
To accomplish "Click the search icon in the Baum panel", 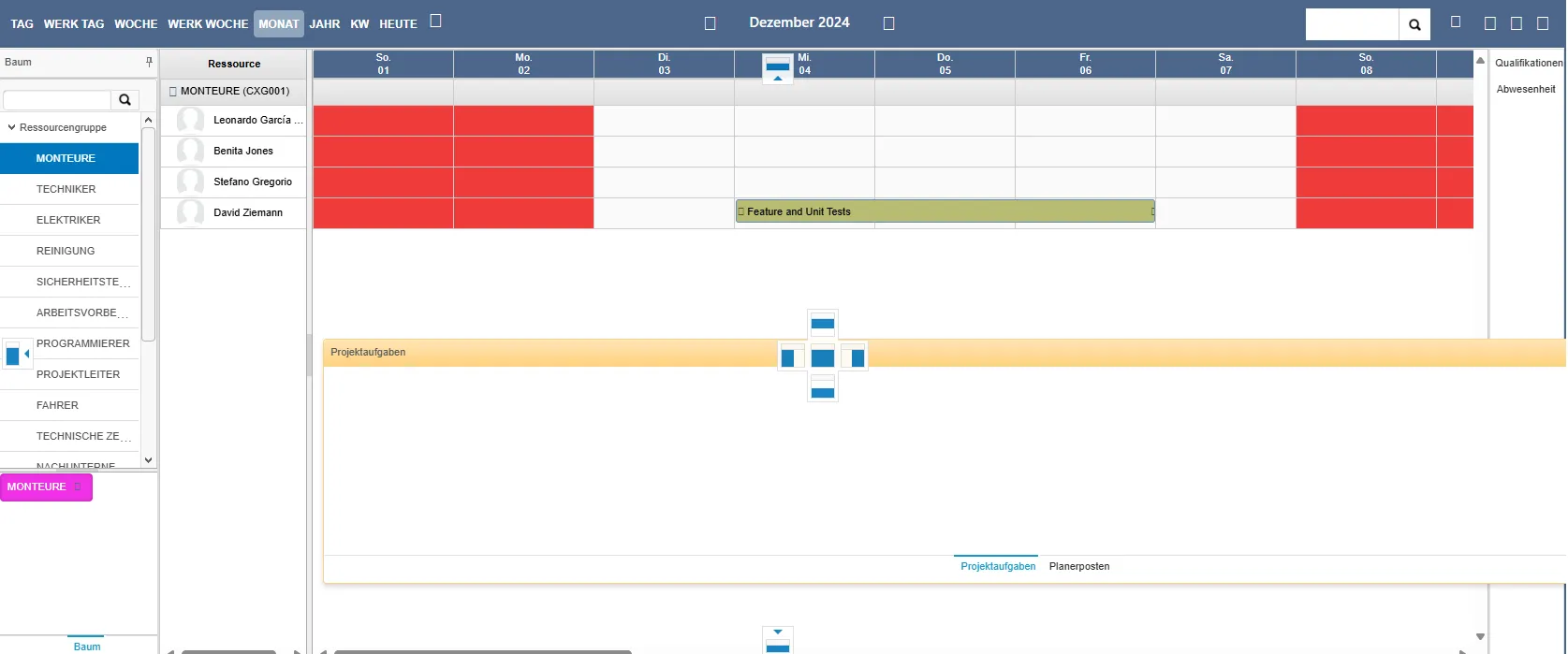I will 125,100.
